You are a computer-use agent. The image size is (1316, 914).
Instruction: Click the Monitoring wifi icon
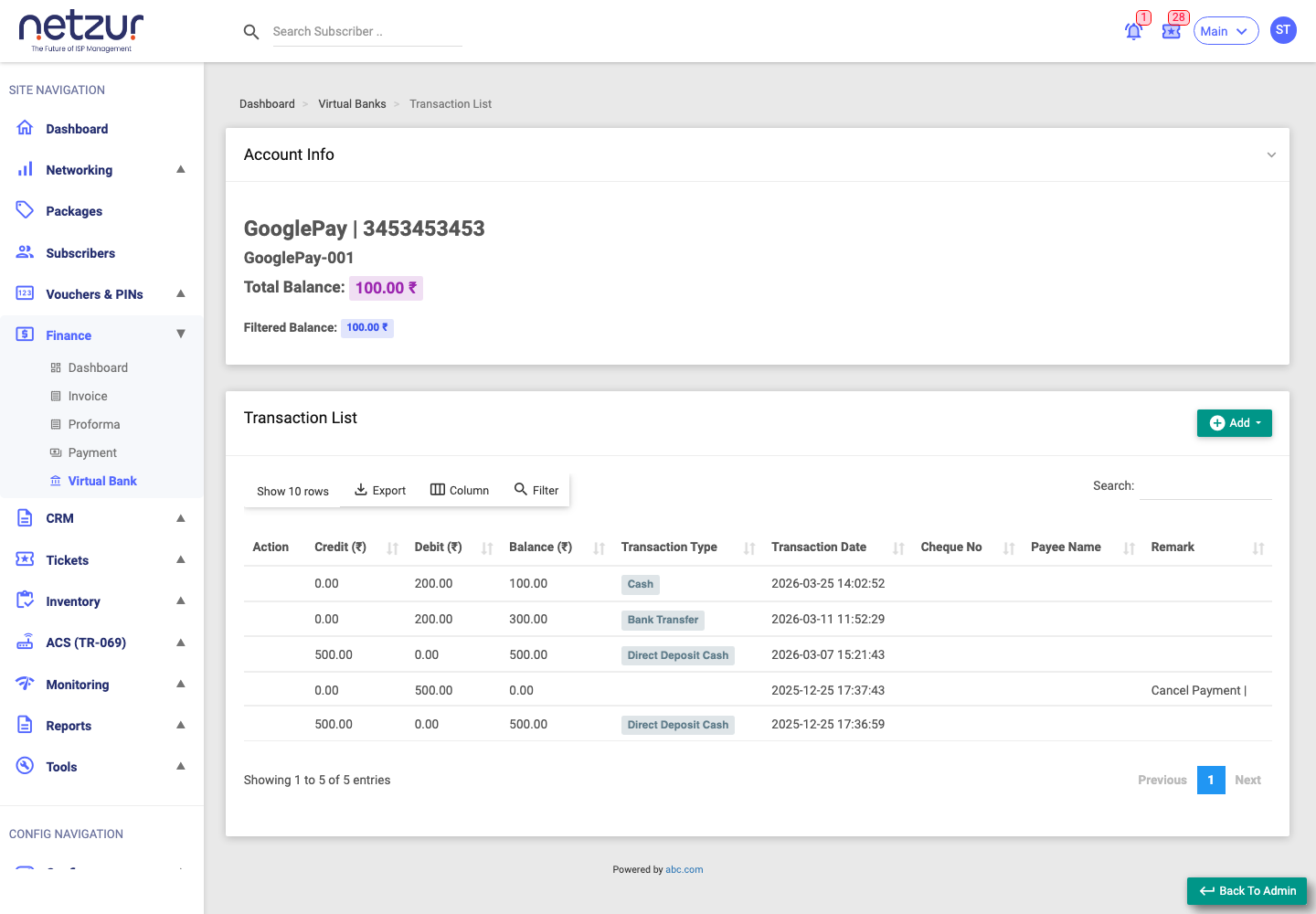point(26,684)
